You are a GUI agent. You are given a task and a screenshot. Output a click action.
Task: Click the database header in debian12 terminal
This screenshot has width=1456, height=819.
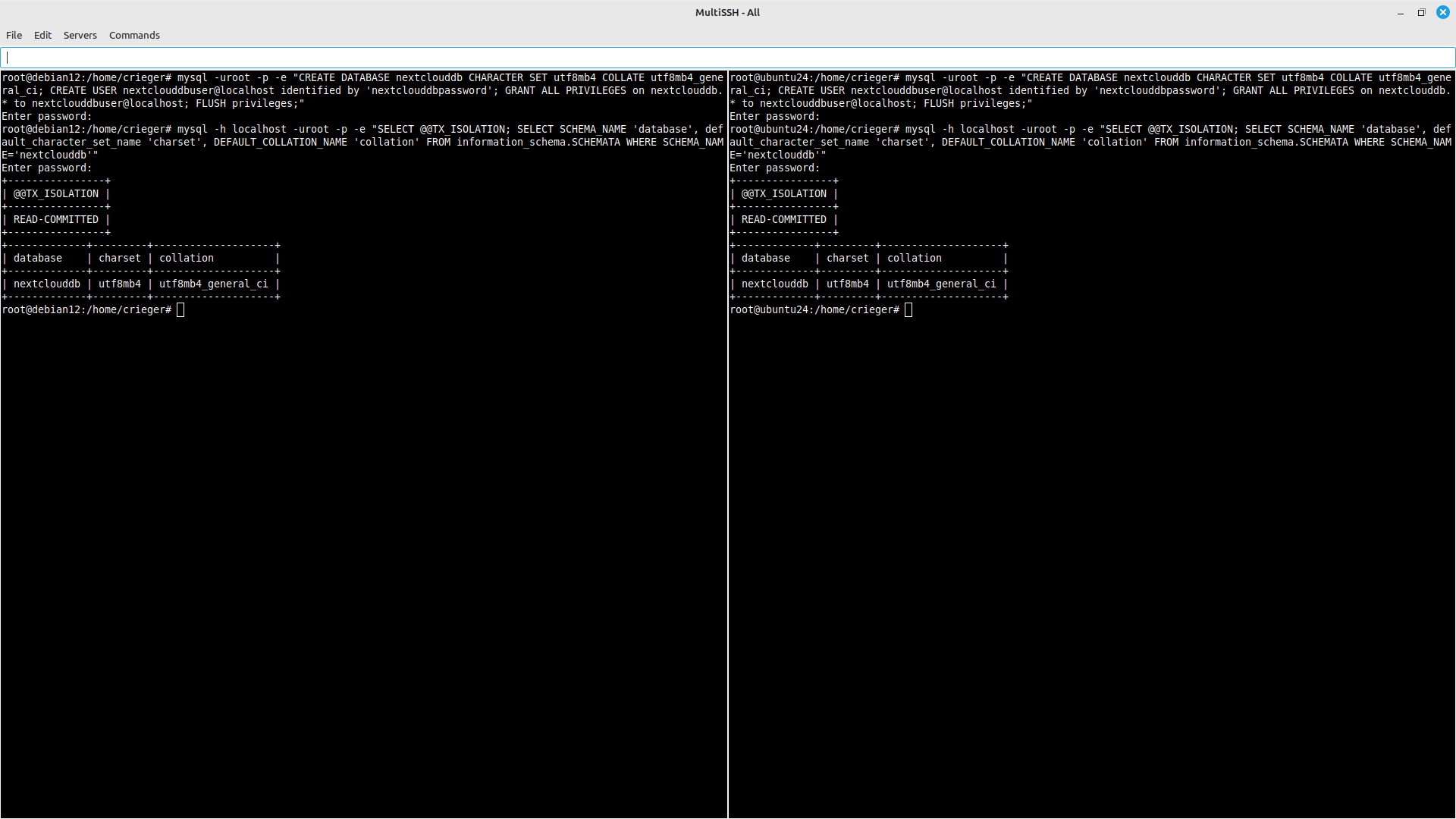(x=38, y=258)
